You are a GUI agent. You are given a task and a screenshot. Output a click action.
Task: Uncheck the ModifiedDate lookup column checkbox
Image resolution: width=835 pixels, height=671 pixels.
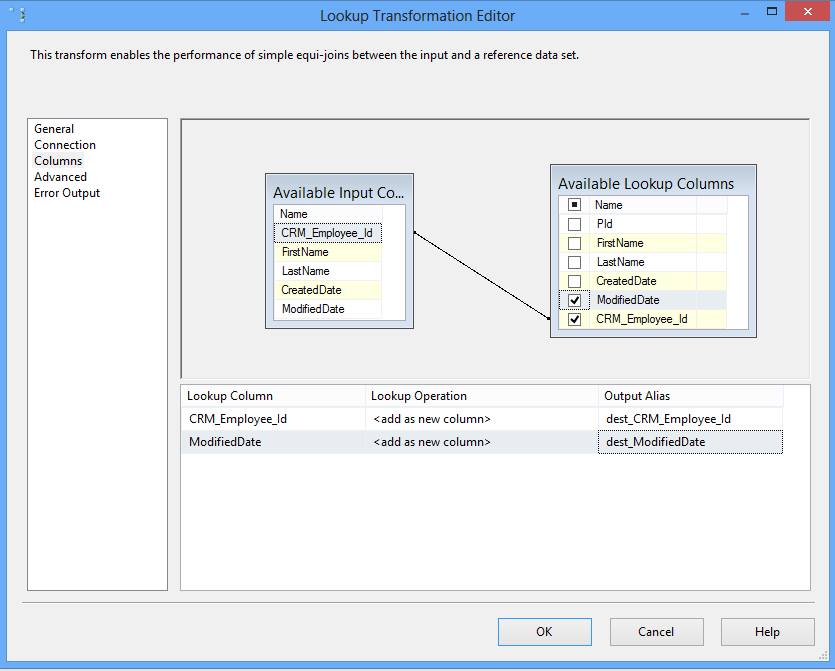(574, 300)
